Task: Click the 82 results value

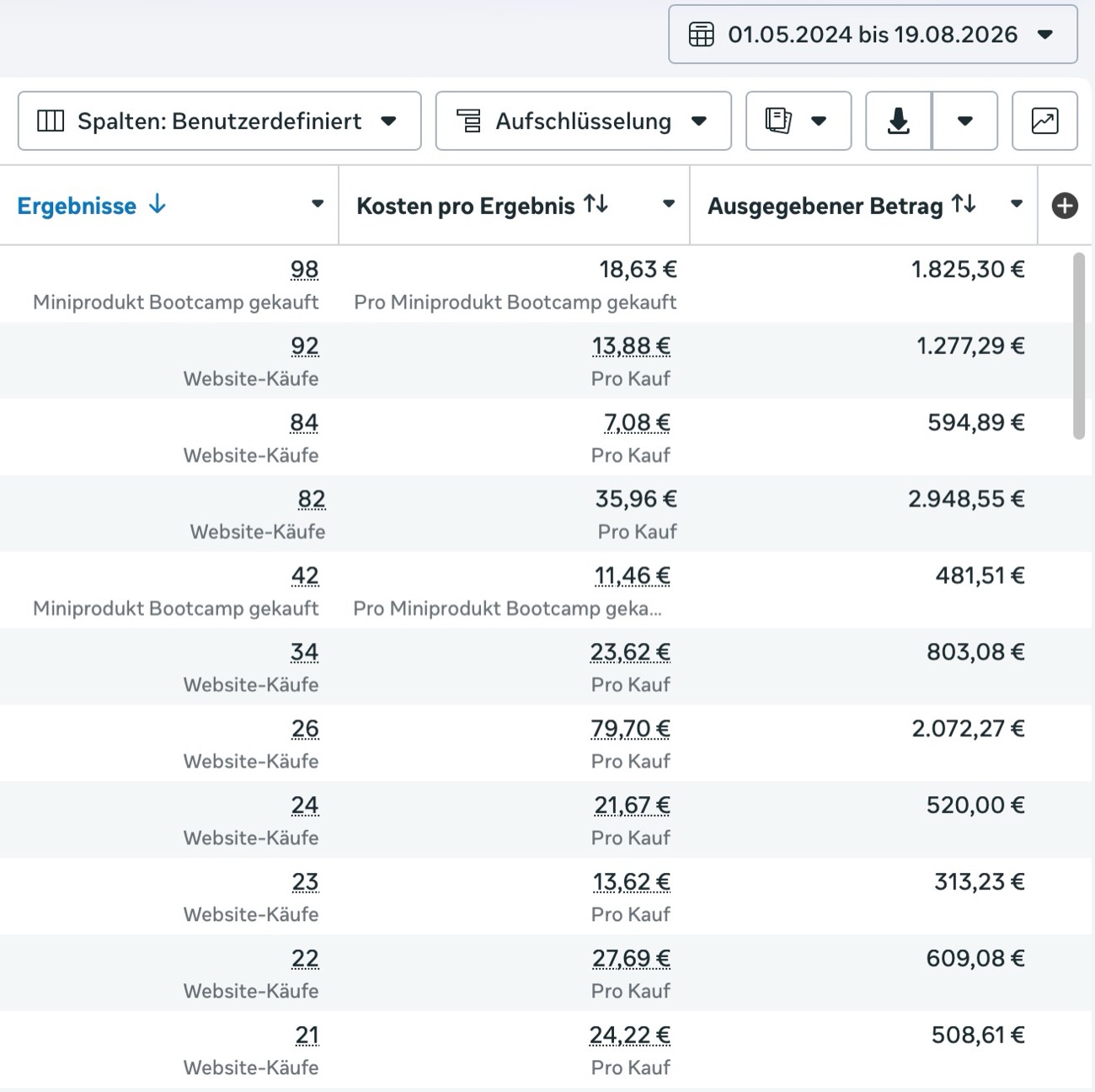Action: [311, 500]
